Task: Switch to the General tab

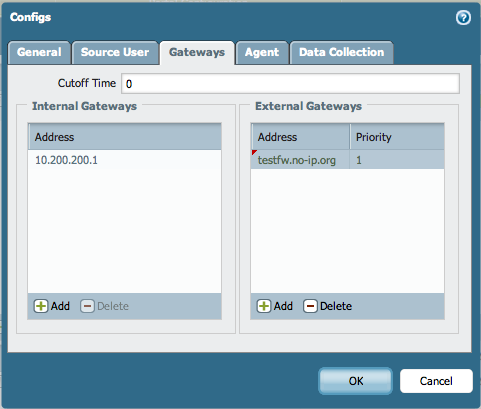Action: (x=39, y=52)
